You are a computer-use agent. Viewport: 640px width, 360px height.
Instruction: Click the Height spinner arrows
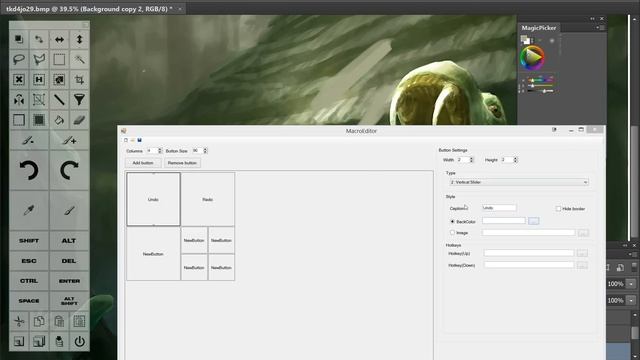(516, 160)
